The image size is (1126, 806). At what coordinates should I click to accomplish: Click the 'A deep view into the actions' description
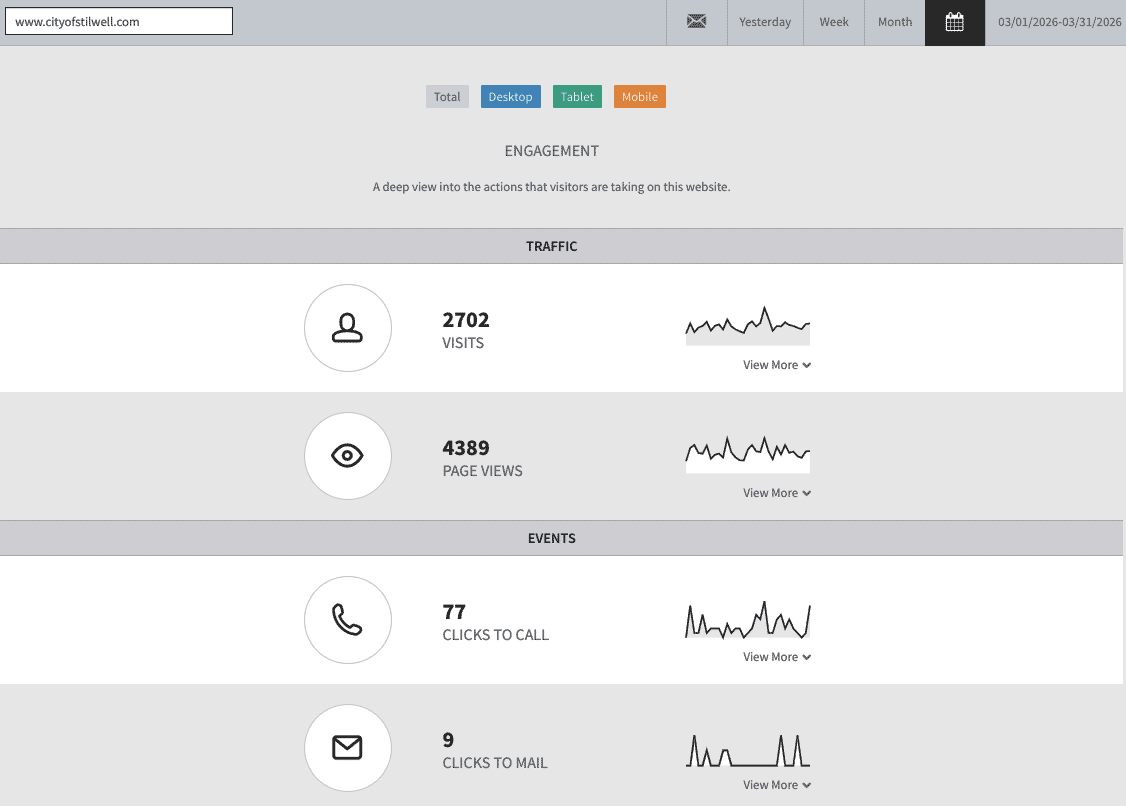552,187
